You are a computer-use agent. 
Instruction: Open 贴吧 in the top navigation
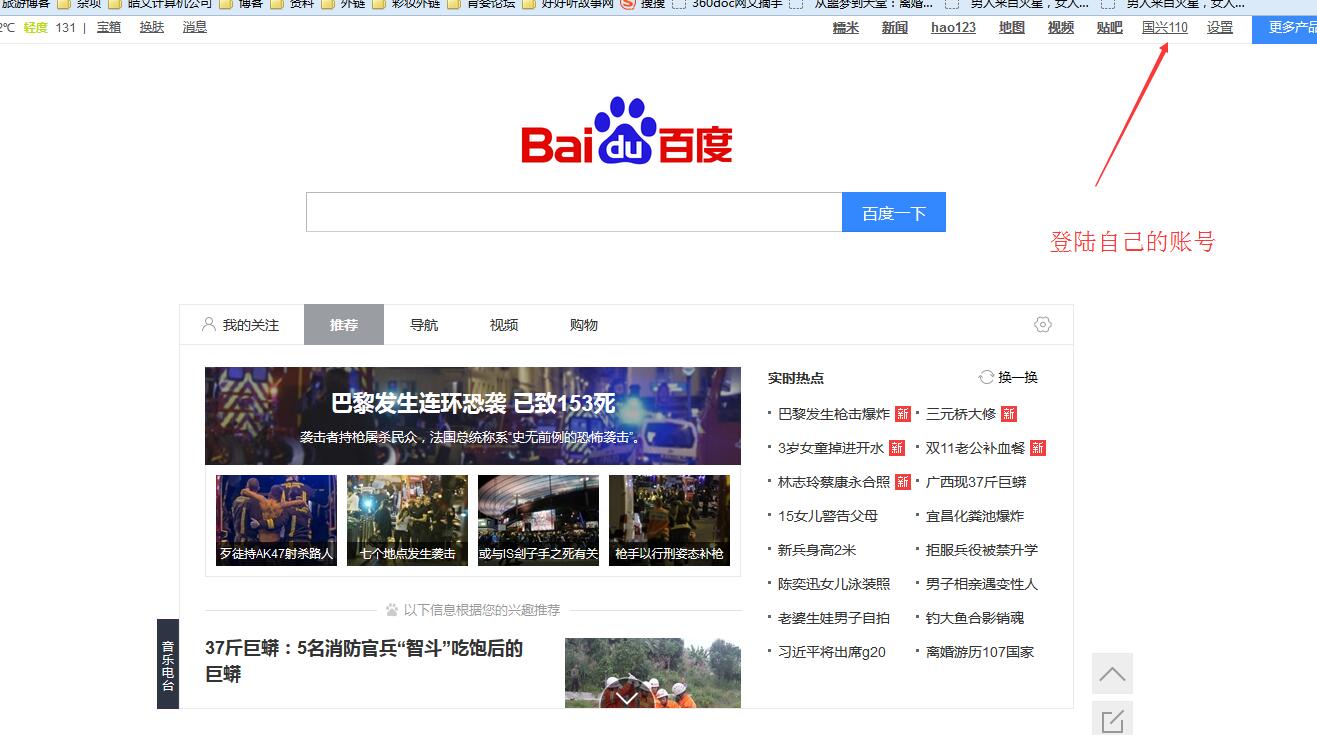tap(1110, 28)
